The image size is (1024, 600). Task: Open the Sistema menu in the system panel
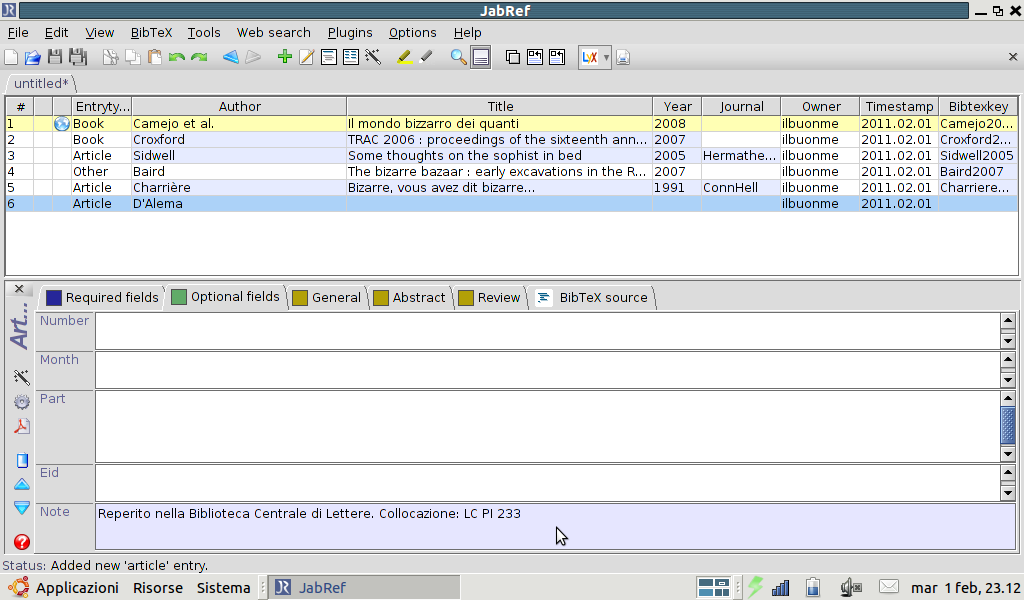pos(223,588)
